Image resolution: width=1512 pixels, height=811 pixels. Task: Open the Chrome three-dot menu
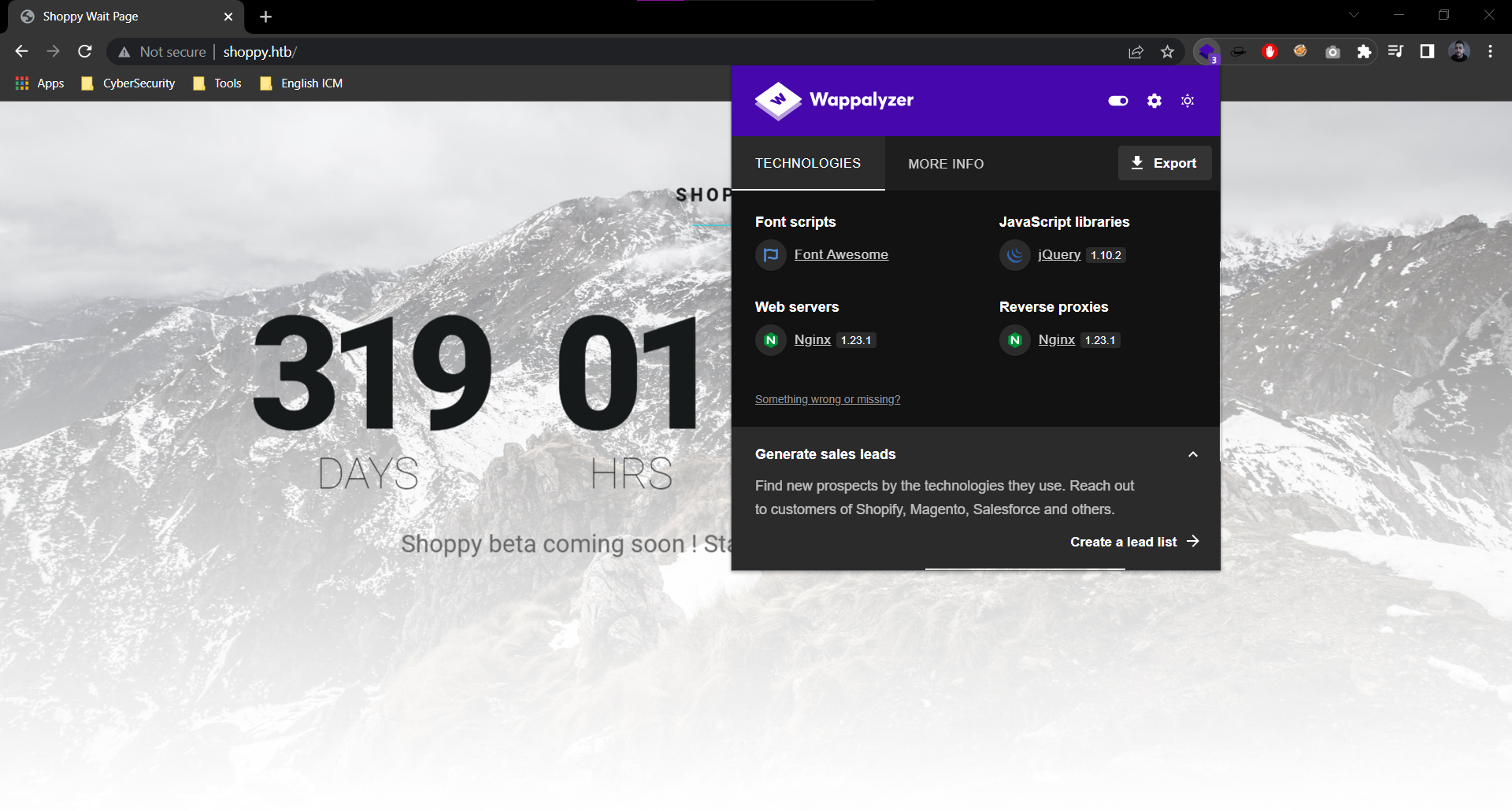point(1490,52)
